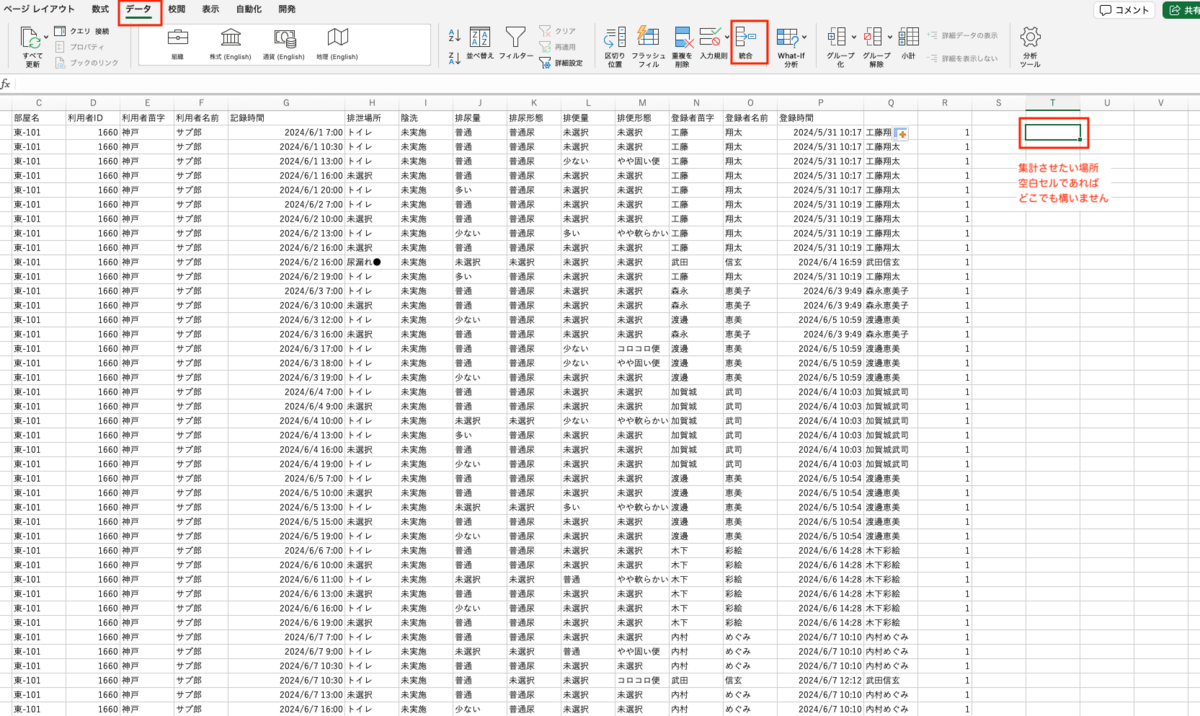
Task: Select column header G
Action: point(286,102)
